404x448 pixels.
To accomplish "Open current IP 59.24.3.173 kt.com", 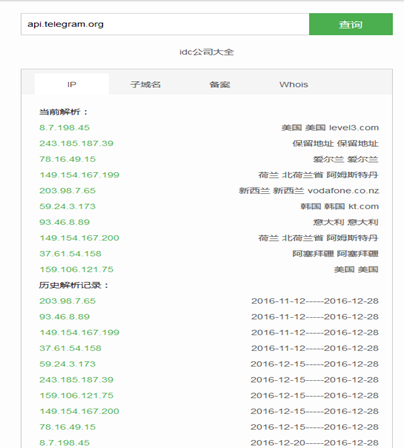I will click(x=68, y=206).
